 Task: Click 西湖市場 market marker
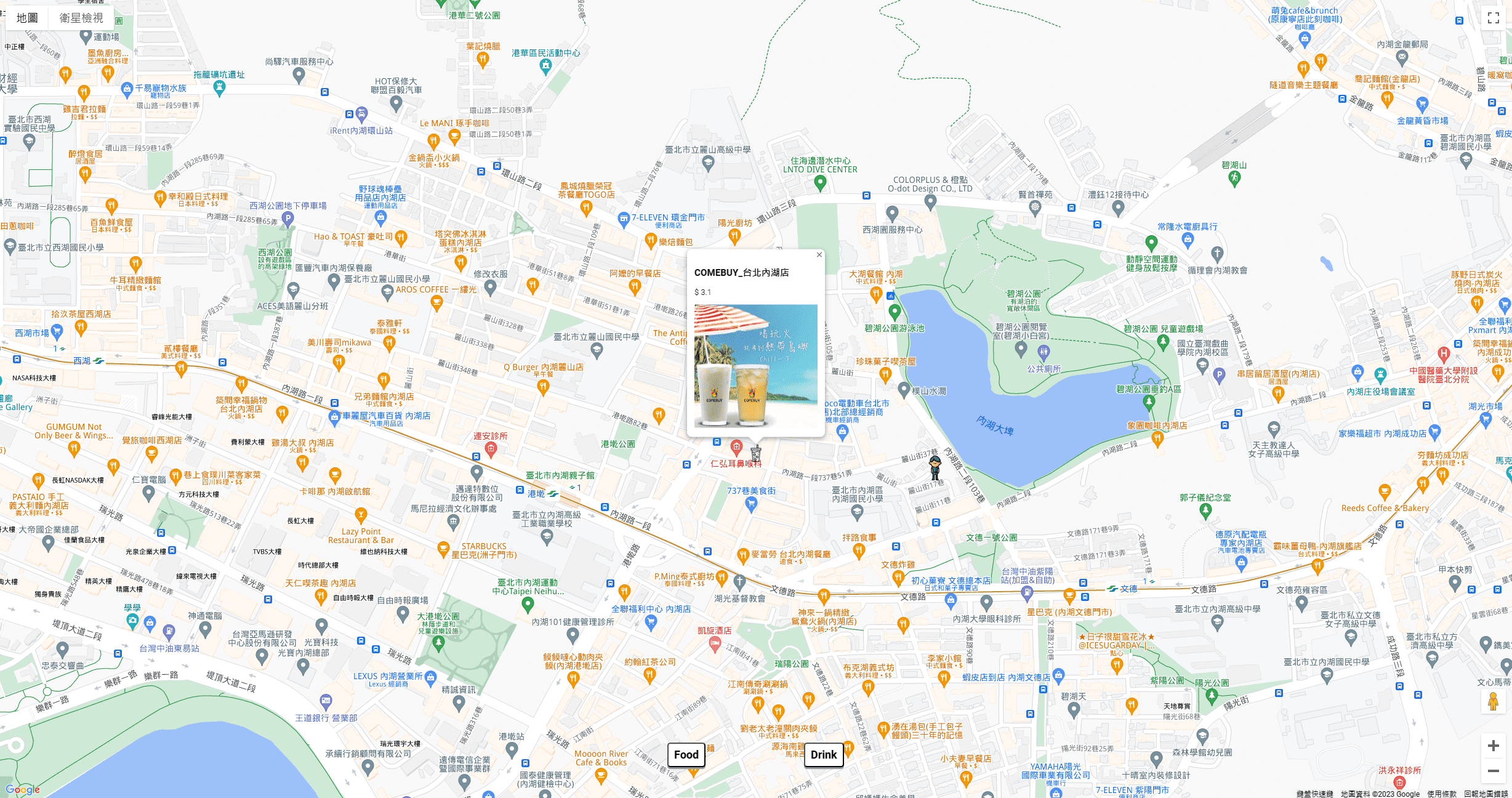click(57, 332)
